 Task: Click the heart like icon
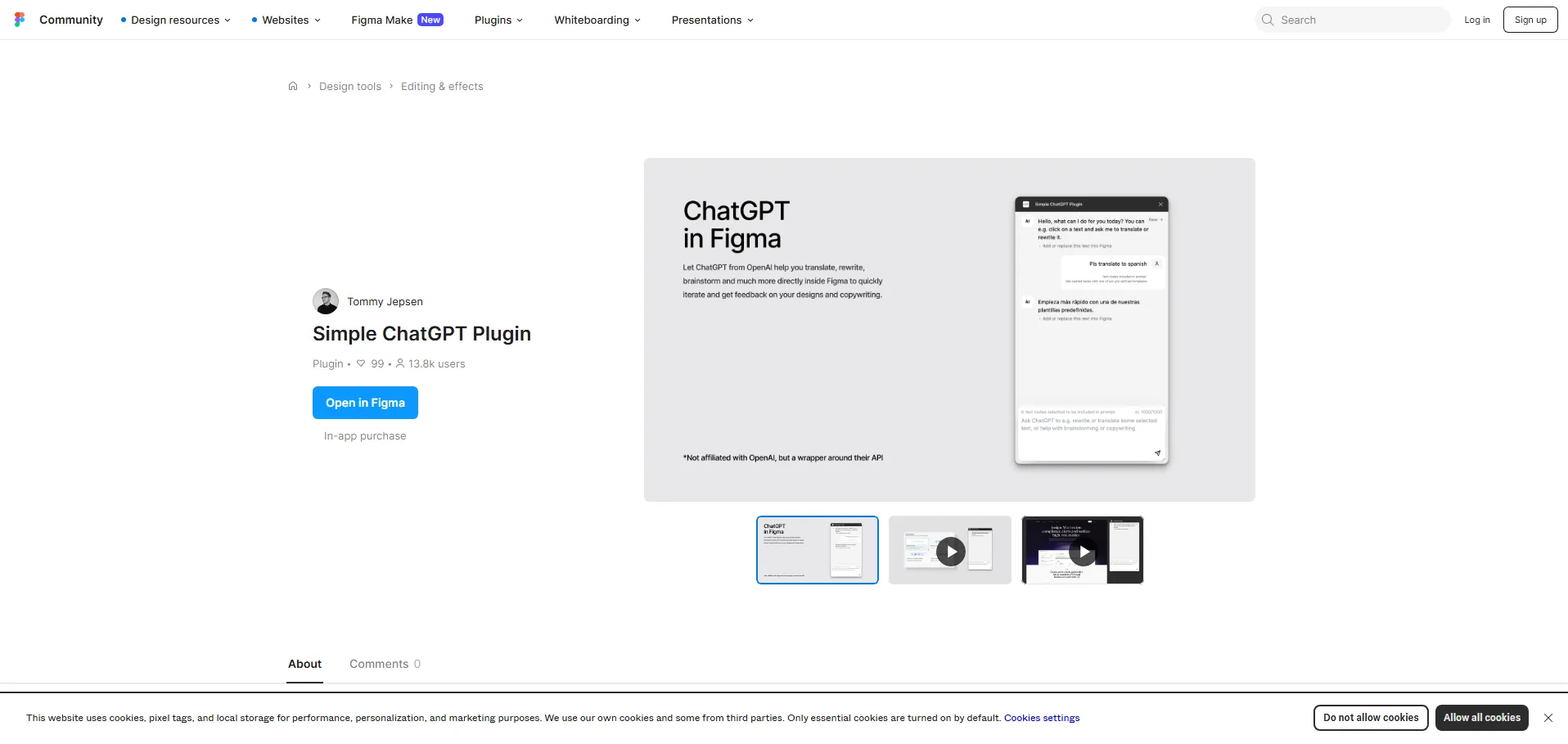coord(361,363)
